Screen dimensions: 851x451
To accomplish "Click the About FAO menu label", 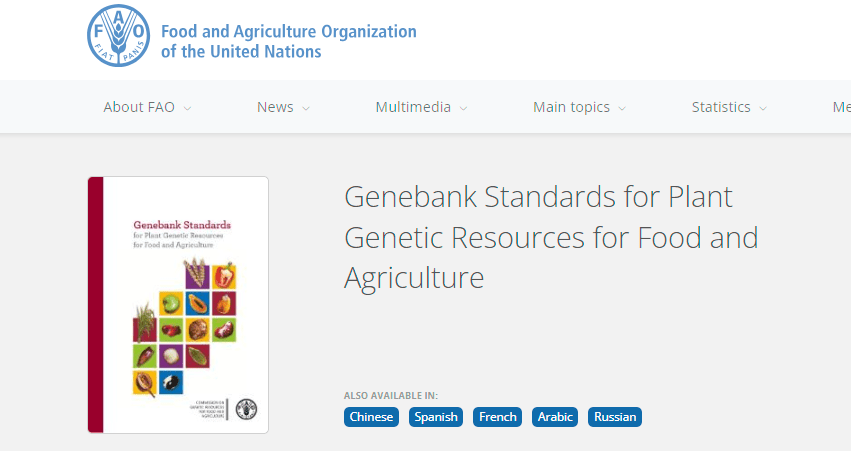I will (139, 107).
